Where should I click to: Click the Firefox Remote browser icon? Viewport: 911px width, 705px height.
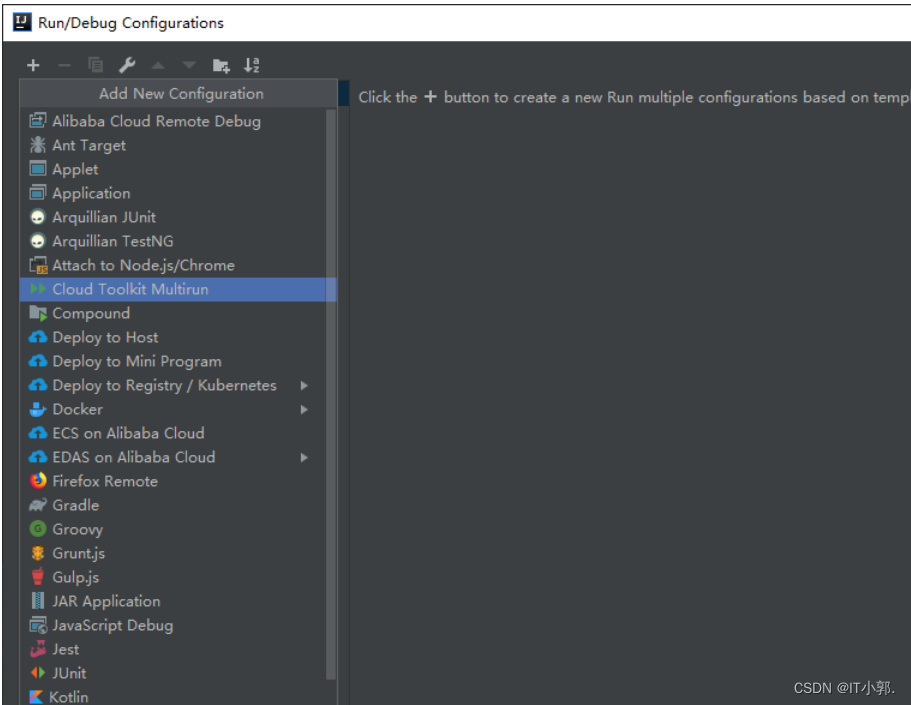(x=38, y=481)
